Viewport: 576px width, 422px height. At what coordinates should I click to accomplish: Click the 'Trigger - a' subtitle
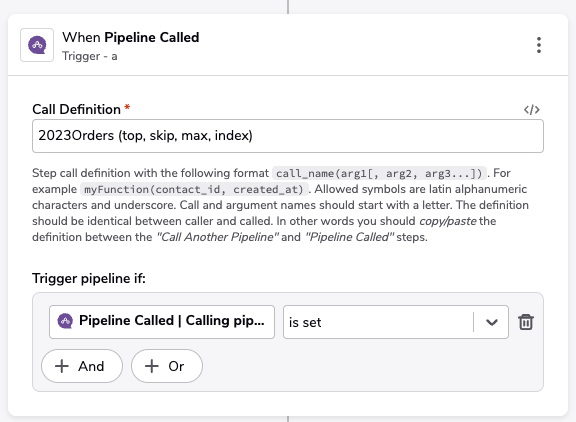[90, 56]
